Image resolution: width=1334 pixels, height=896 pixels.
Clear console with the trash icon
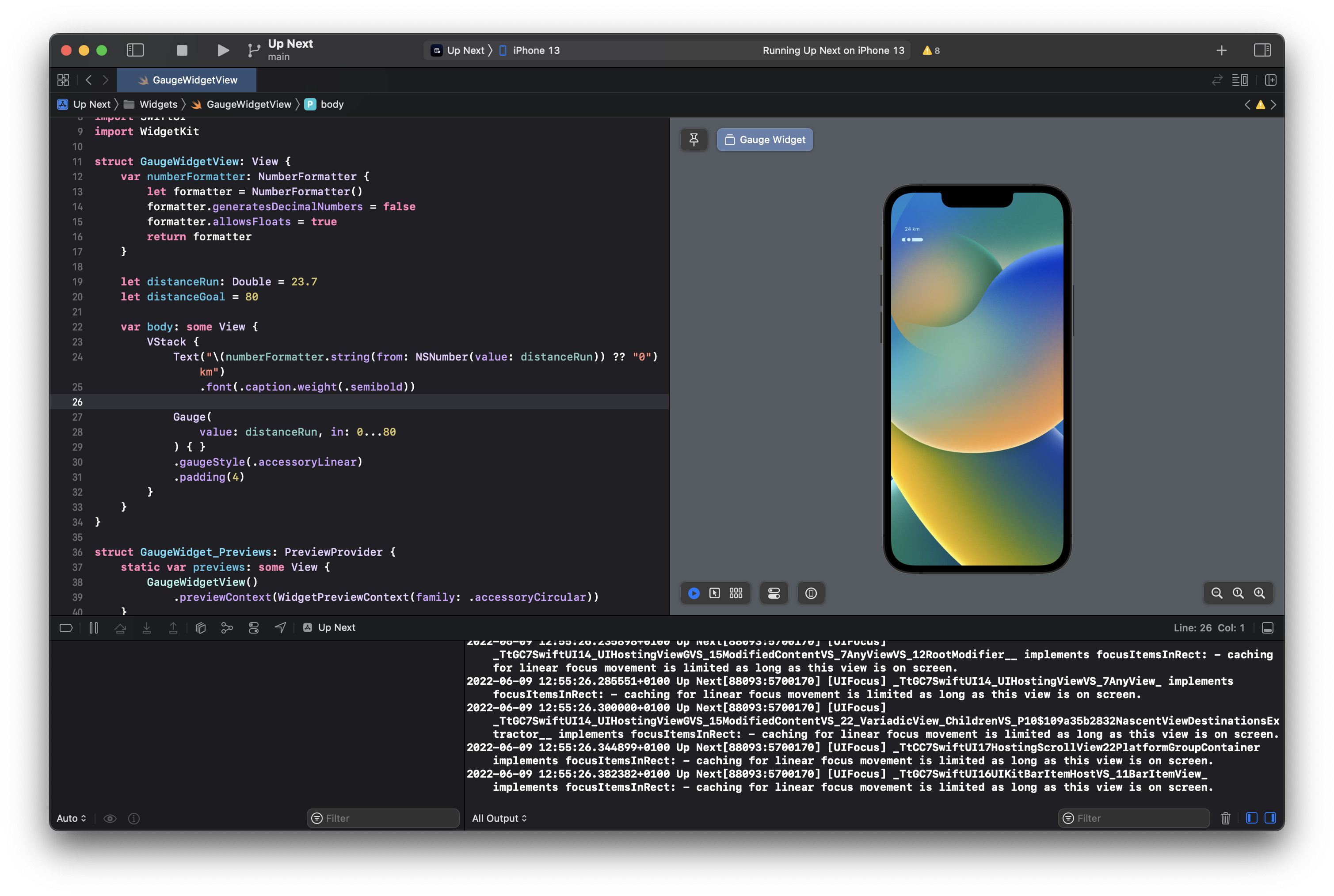point(1225,818)
